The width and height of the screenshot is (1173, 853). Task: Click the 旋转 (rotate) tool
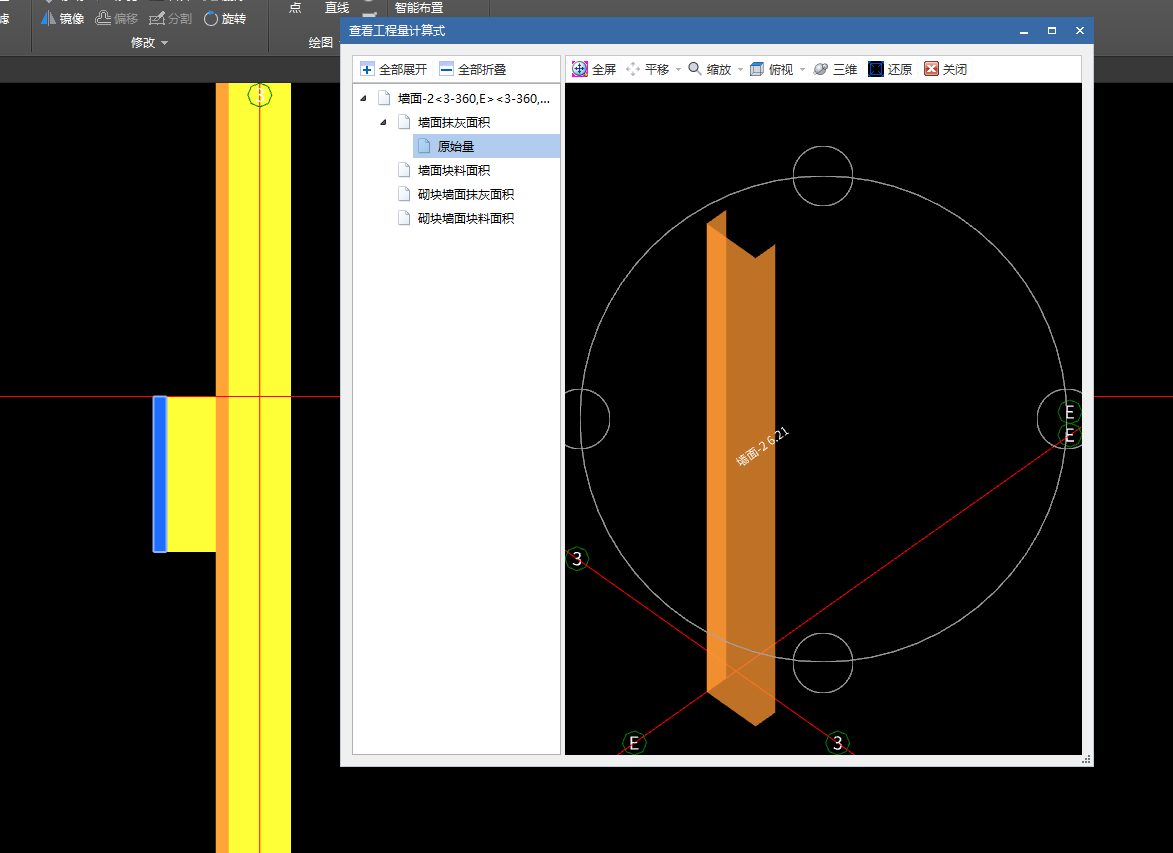tap(224, 19)
